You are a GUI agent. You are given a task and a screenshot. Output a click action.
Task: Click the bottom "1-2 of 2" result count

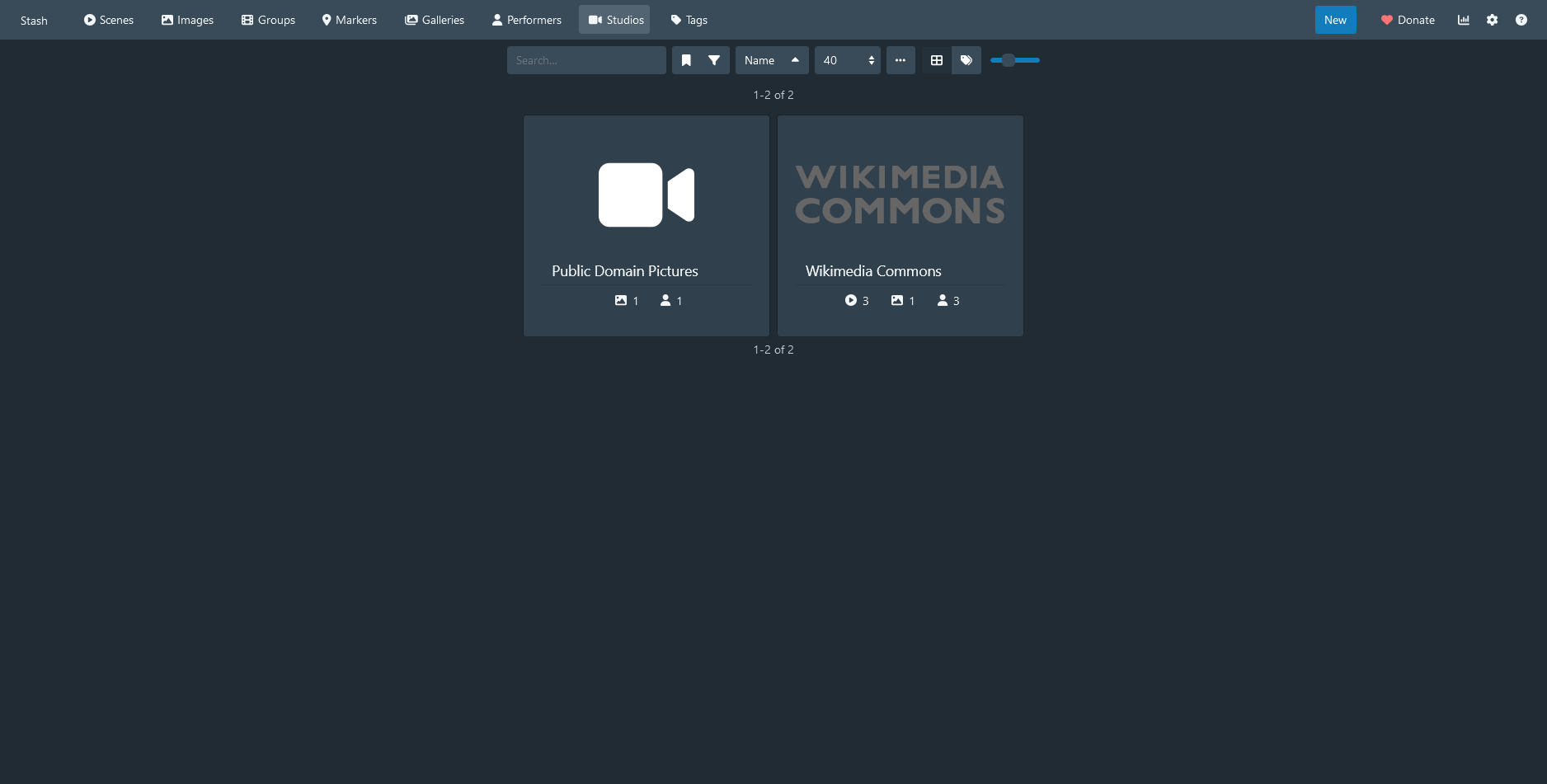coord(773,350)
